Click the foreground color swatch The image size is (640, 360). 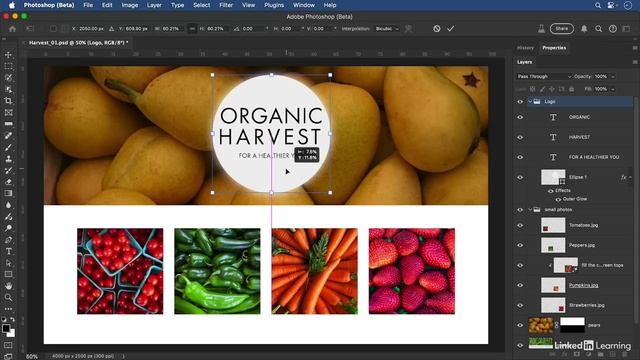coord(6,328)
